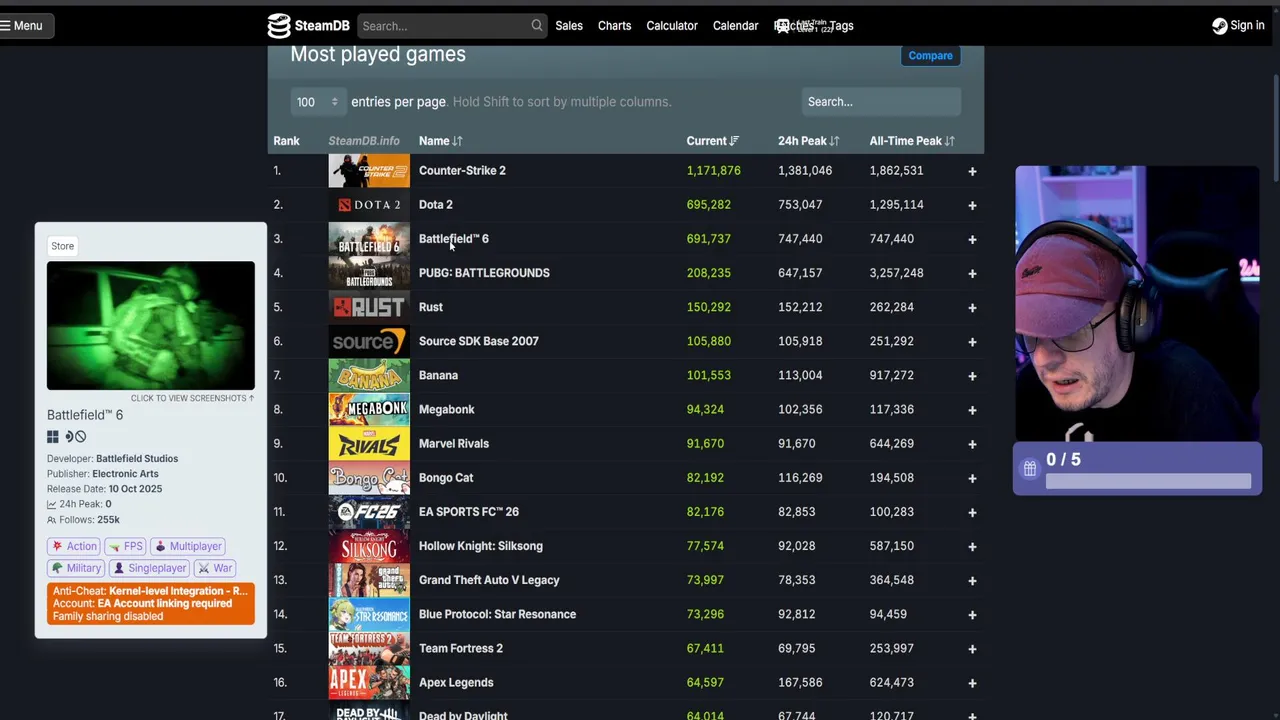The width and height of the screenshot is (1280, 720).
Task: Select the Multiplayer tag
Action: pyautogui.click(x=188, y=546)
